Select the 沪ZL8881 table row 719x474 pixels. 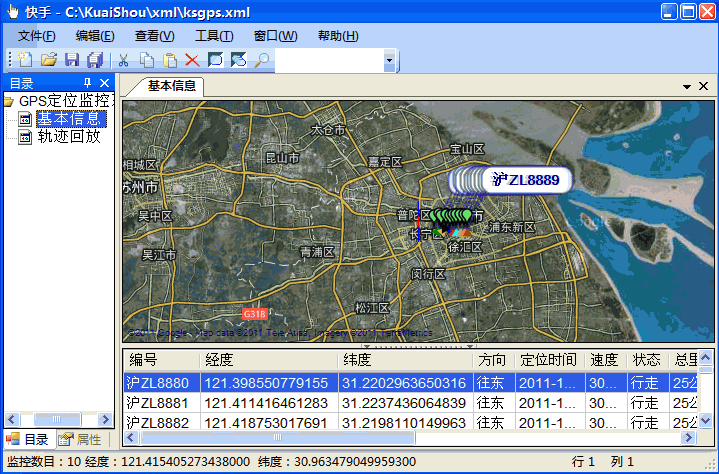(x=411, y=403)
